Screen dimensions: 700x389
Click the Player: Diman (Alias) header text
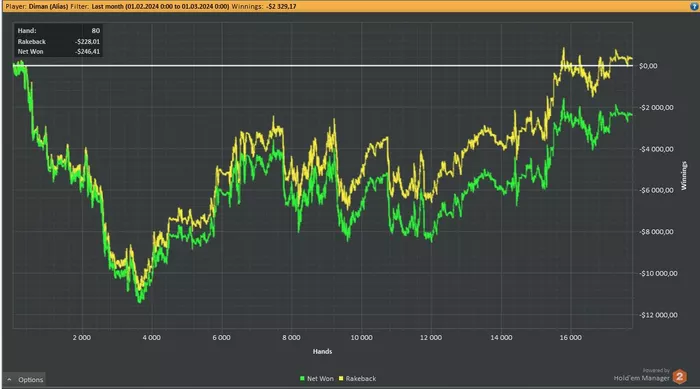click(37, 7)
